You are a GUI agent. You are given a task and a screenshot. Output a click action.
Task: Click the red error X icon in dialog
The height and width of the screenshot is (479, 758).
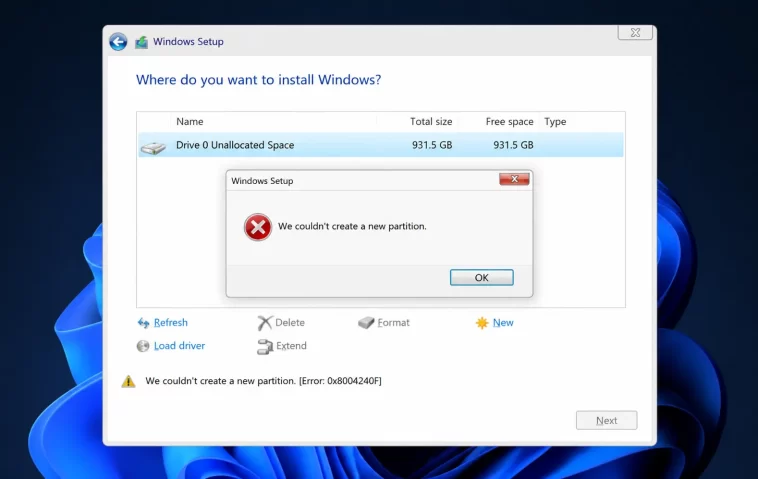coord(258,227)
